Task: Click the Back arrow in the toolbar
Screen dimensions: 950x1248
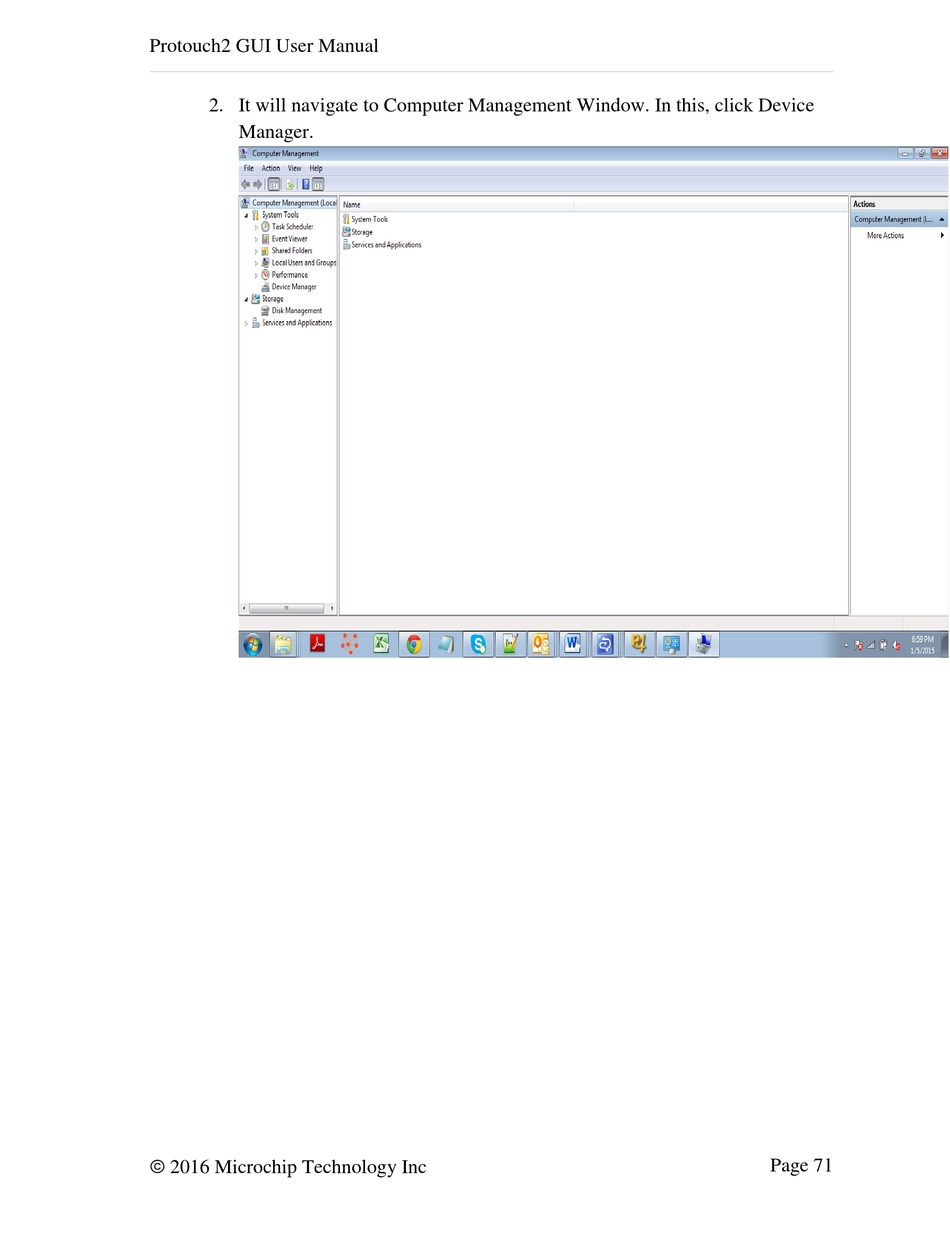Action: 245,184
